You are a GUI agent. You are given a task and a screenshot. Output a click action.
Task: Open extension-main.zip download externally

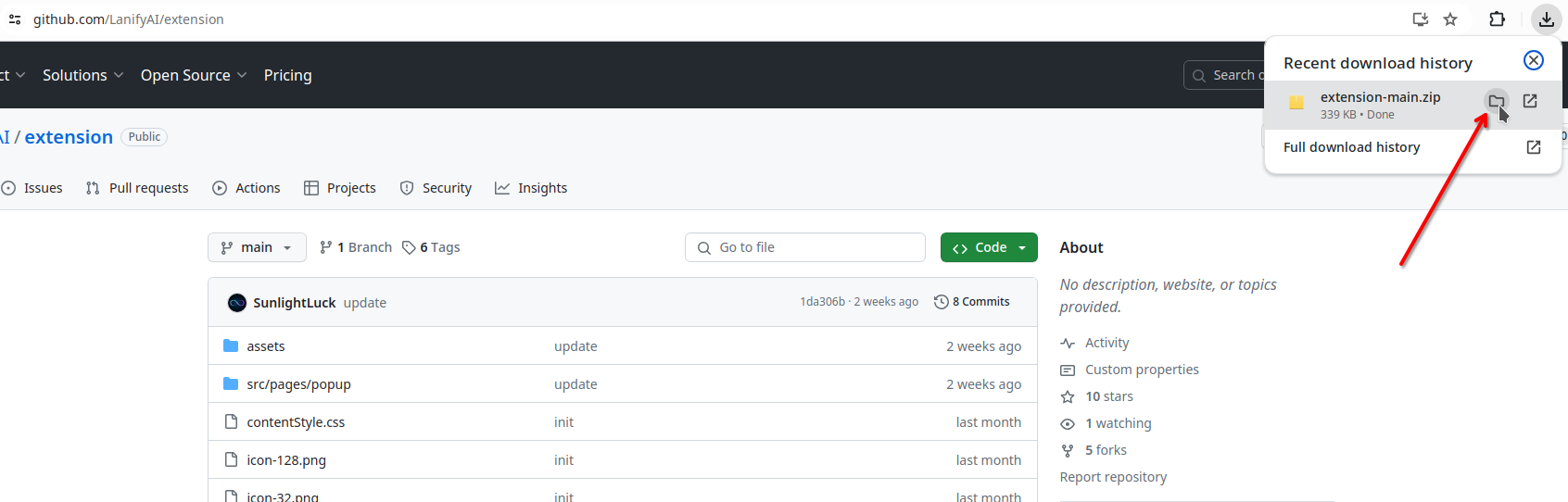(x=1530, y=101)
